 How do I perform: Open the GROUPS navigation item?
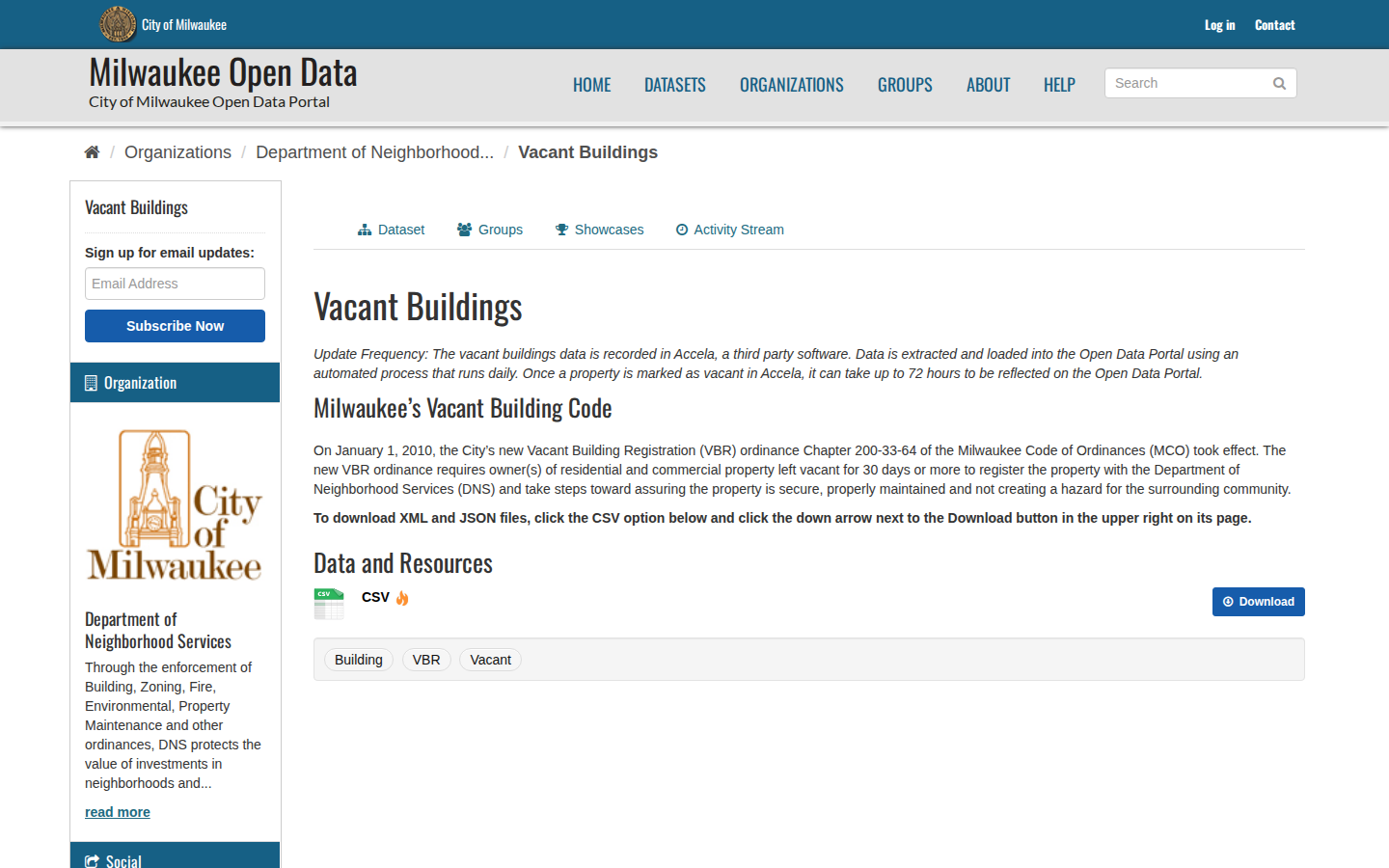point(905,85)
